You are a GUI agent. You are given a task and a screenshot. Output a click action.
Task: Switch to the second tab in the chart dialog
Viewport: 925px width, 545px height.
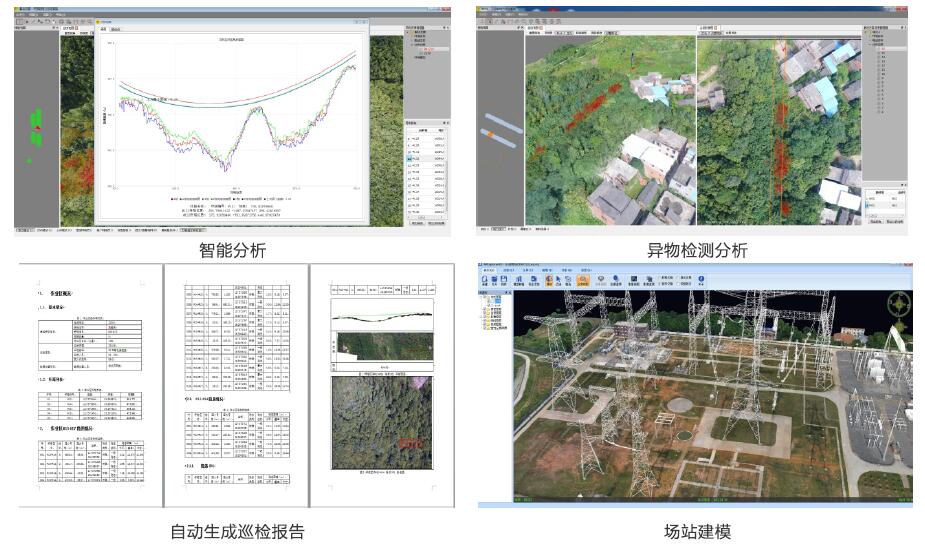coord(116,30)
